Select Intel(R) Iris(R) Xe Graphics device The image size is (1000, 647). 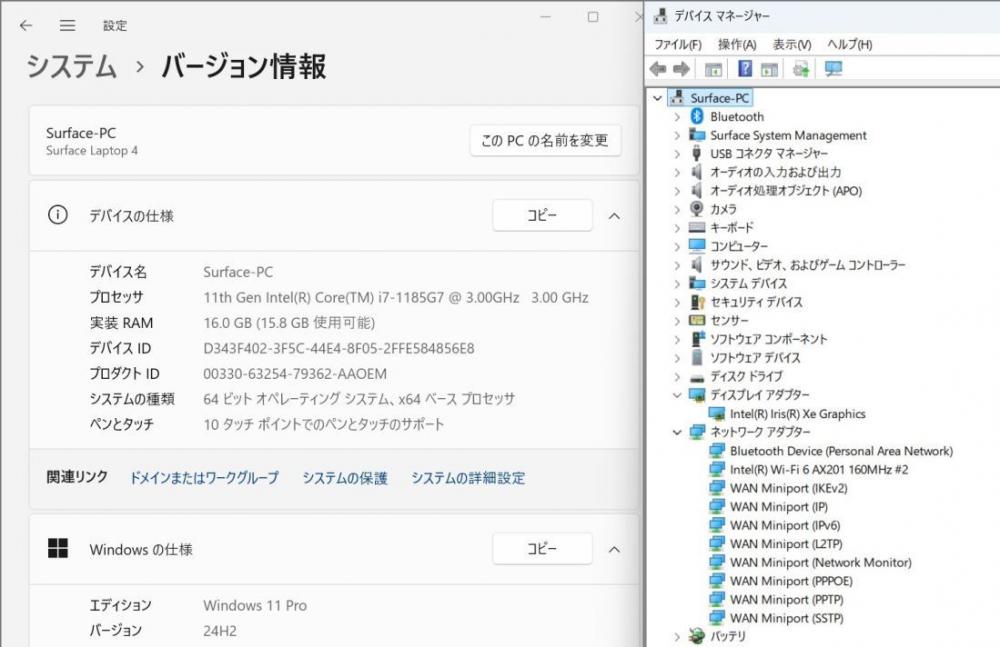click(797, 413)
